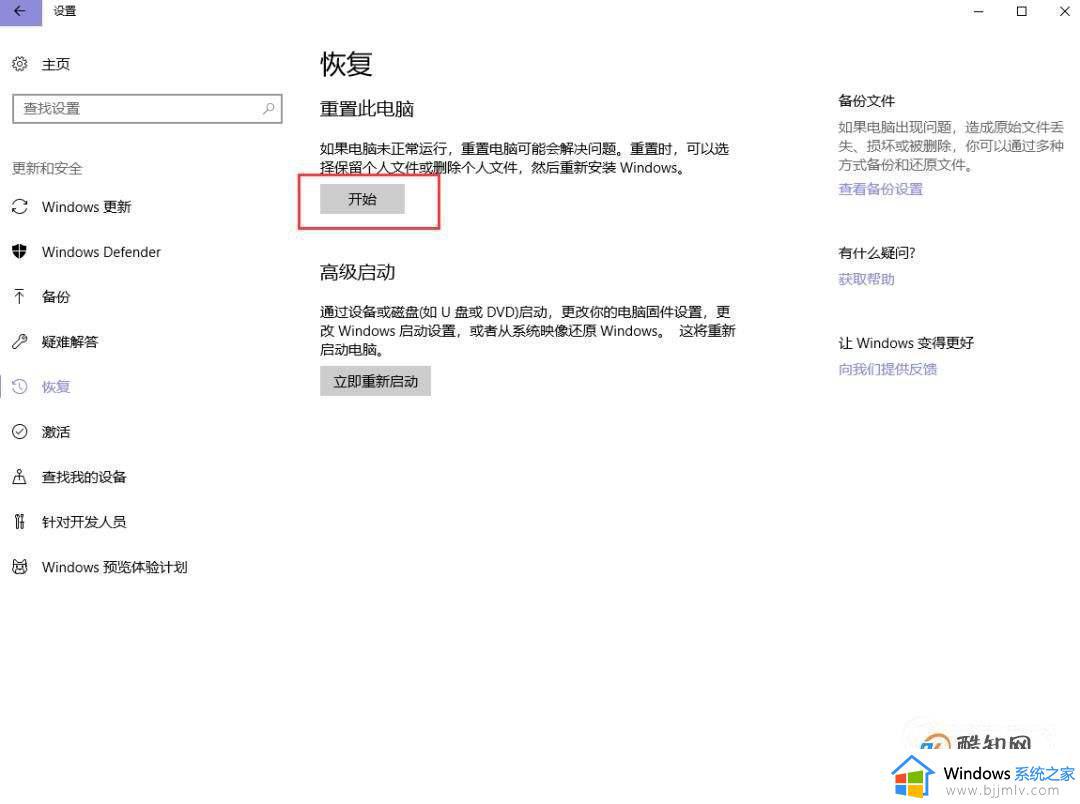This screenshot has height=804, width=1080.
Task: Open 主页 settings home
Action: [x=56, y=64]
